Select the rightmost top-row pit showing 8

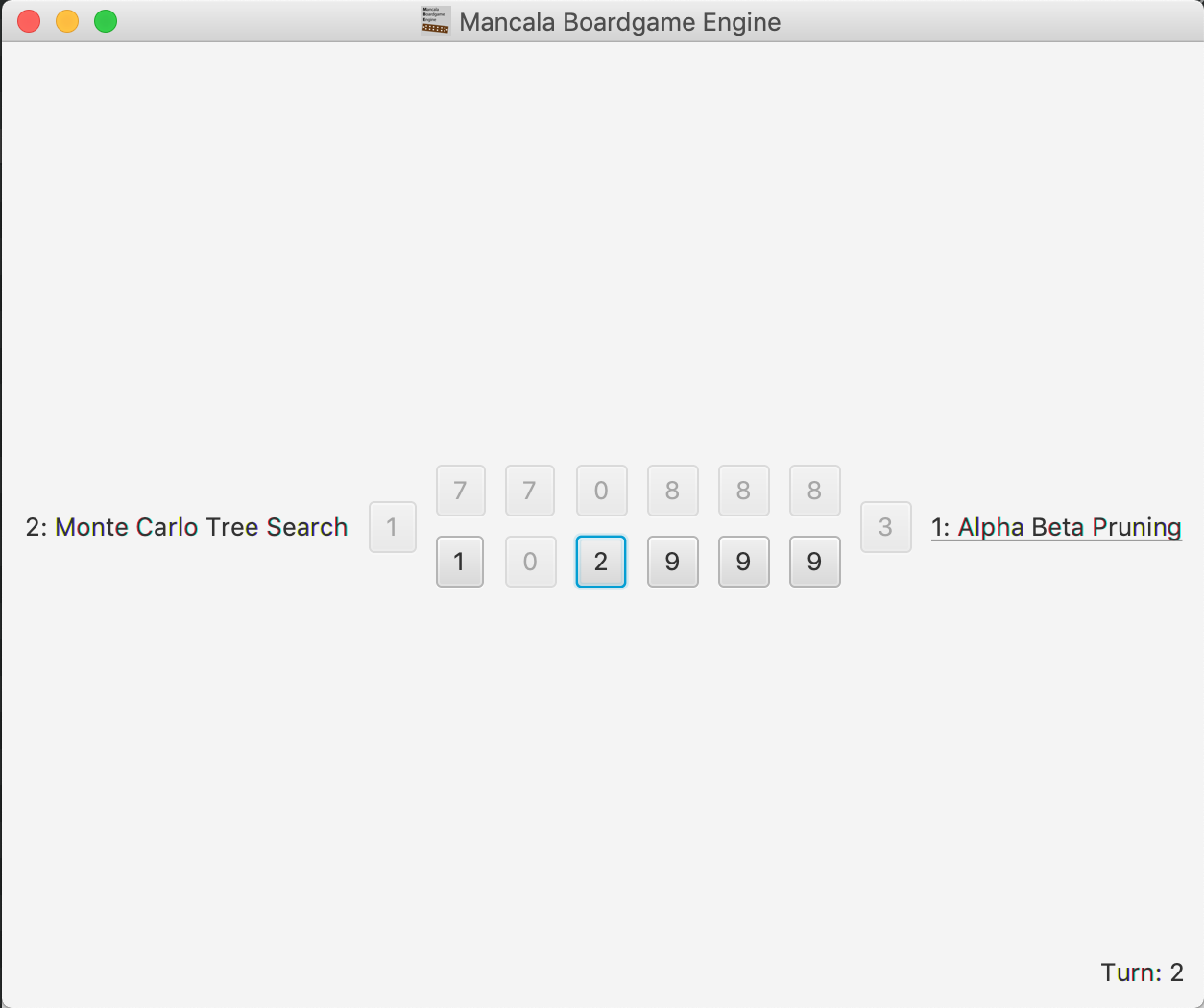pyautogui.click(x=814, y=491)
